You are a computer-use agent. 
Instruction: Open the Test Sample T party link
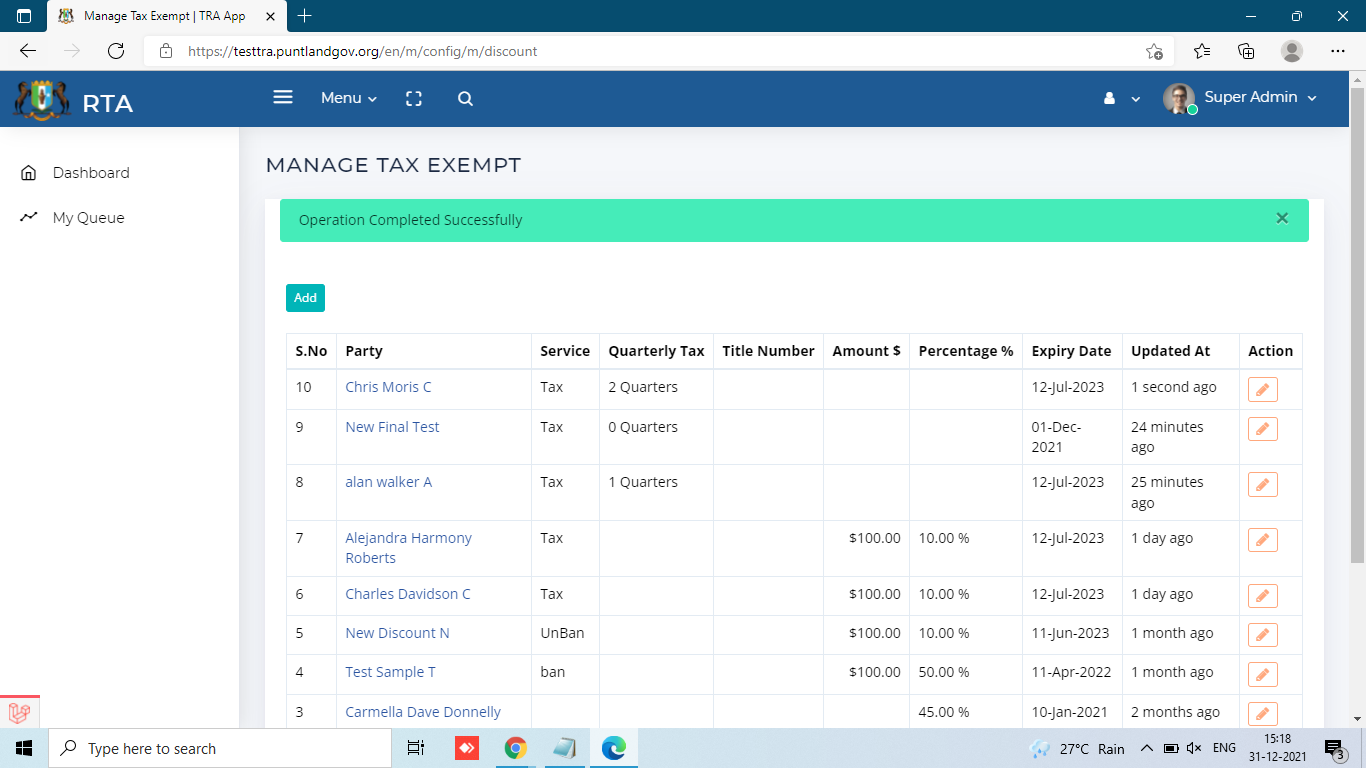tap(390, 672)
